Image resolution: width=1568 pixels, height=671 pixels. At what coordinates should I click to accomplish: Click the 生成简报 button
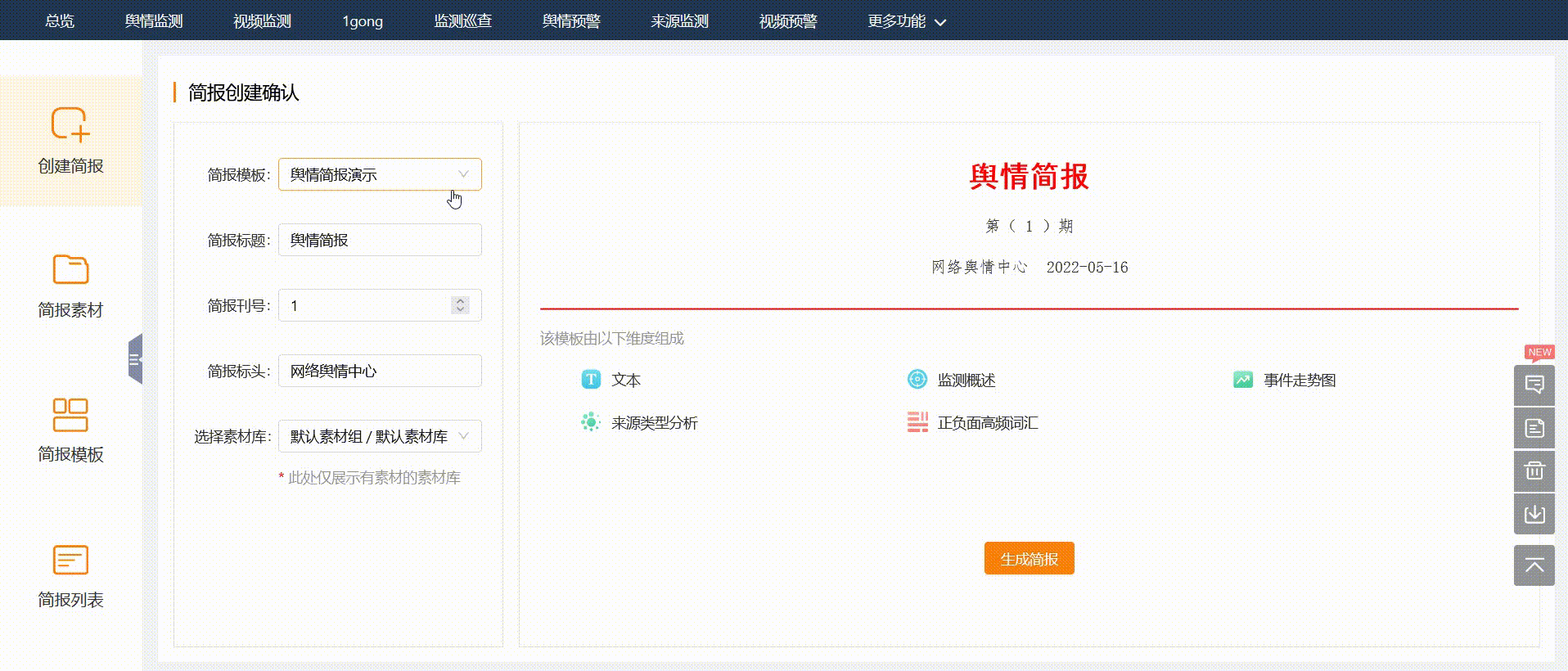click(x=1029, y=559)
